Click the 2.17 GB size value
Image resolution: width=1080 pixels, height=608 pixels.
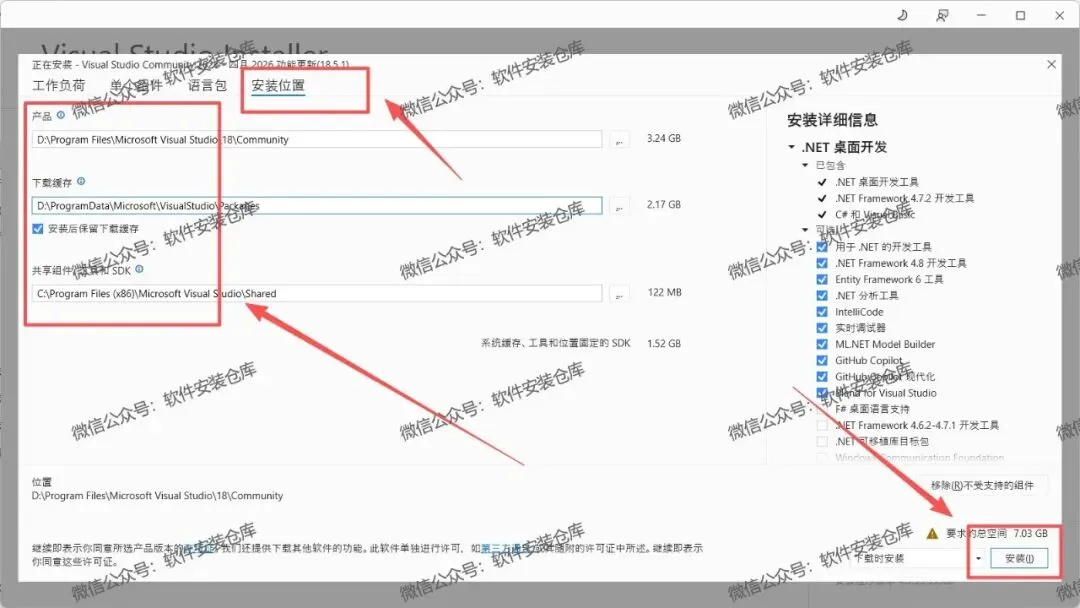(x=663, y=205)
